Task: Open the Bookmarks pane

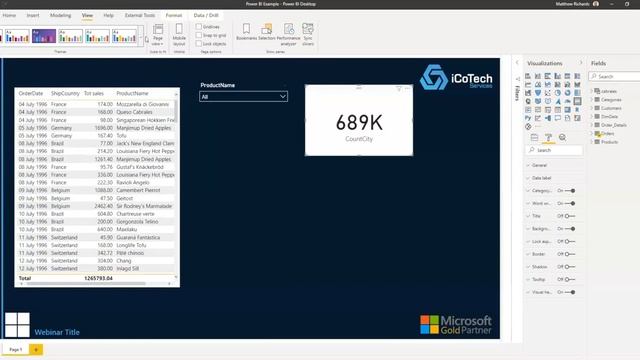Action: tap(246, 32)
